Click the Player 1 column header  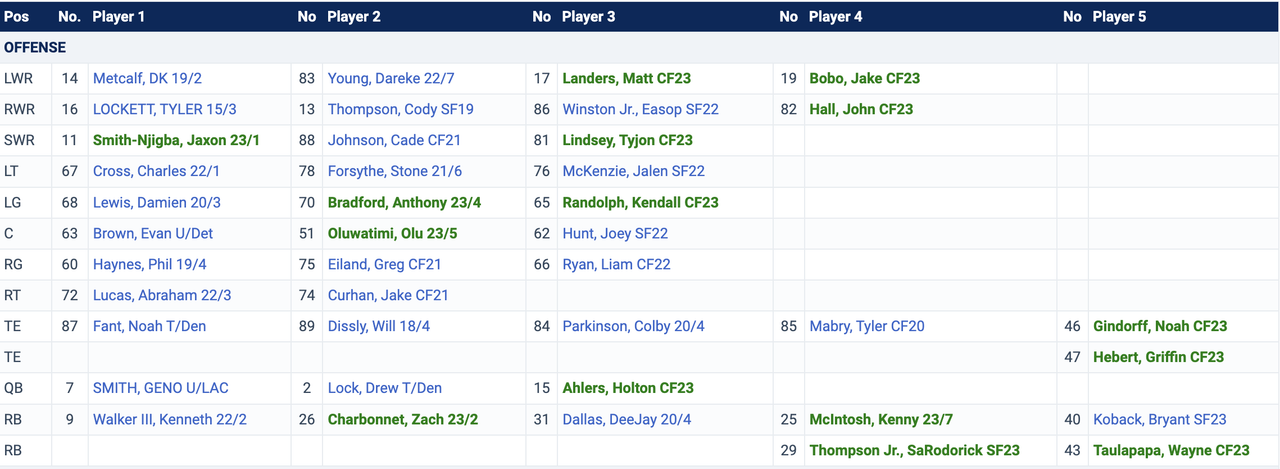pyautogui.click(x=118, y=17)
